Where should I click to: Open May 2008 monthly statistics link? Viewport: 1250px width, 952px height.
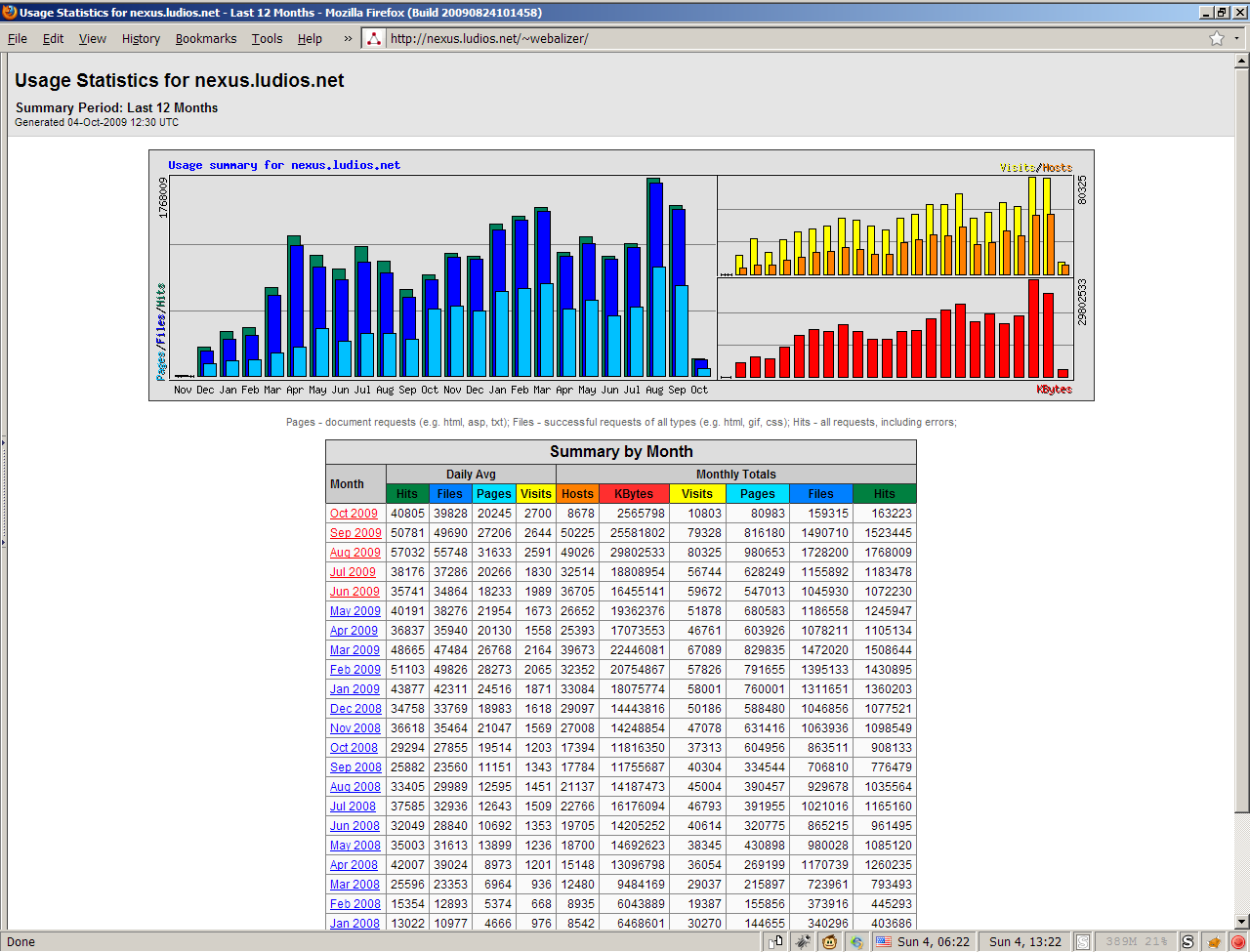[x=355, y=846]
